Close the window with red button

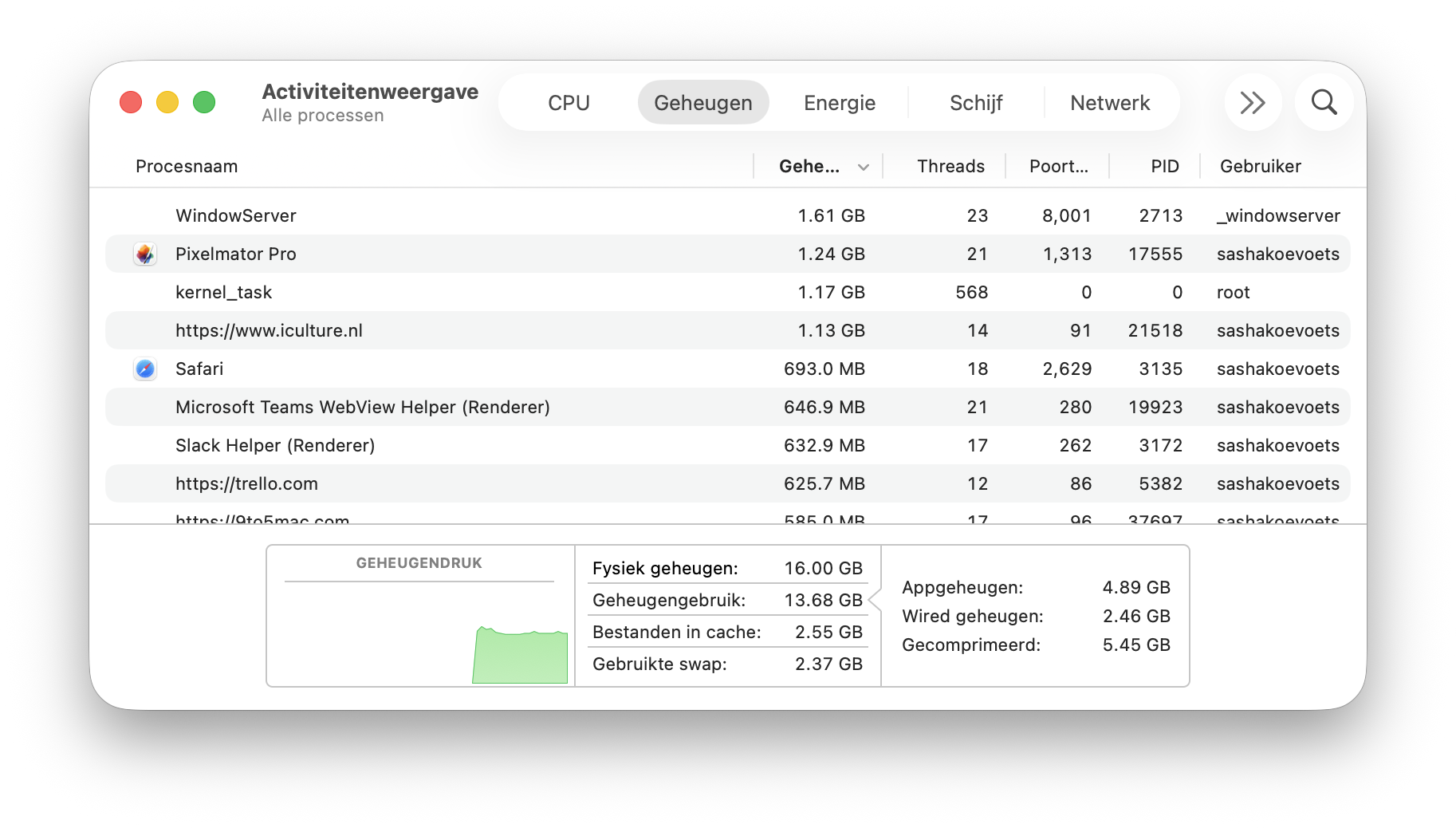coord(131,102)
